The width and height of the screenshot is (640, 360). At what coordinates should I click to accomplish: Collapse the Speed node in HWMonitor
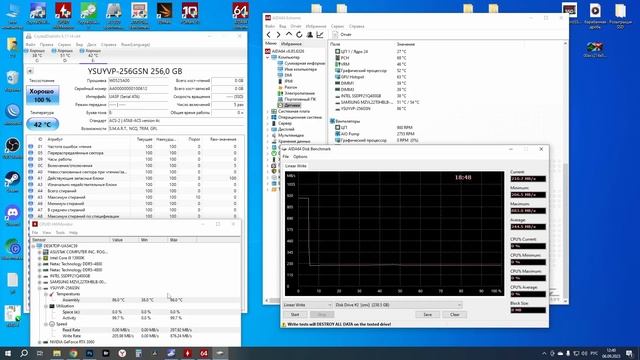46,324
